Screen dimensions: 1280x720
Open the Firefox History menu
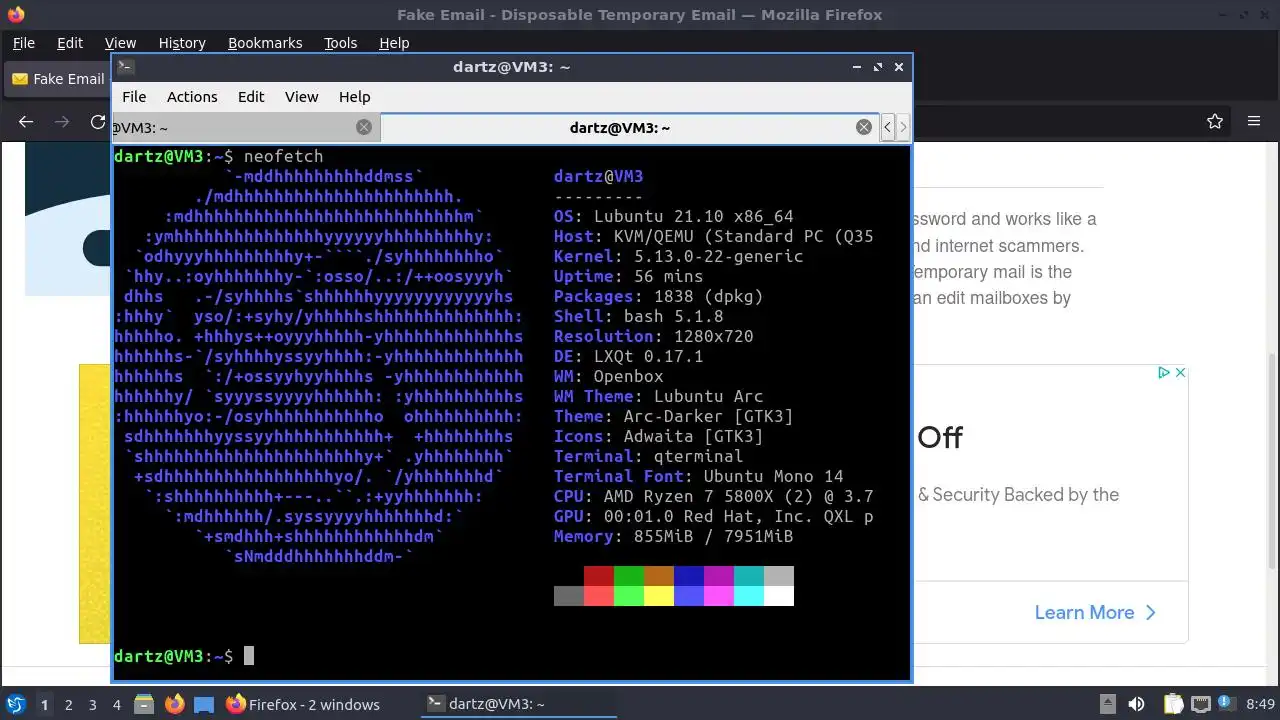[182, 43]
